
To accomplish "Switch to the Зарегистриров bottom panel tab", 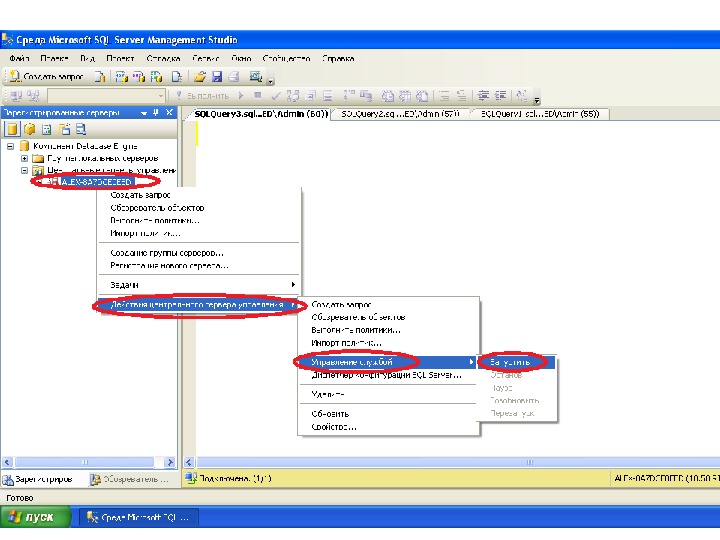I will 39,479.
